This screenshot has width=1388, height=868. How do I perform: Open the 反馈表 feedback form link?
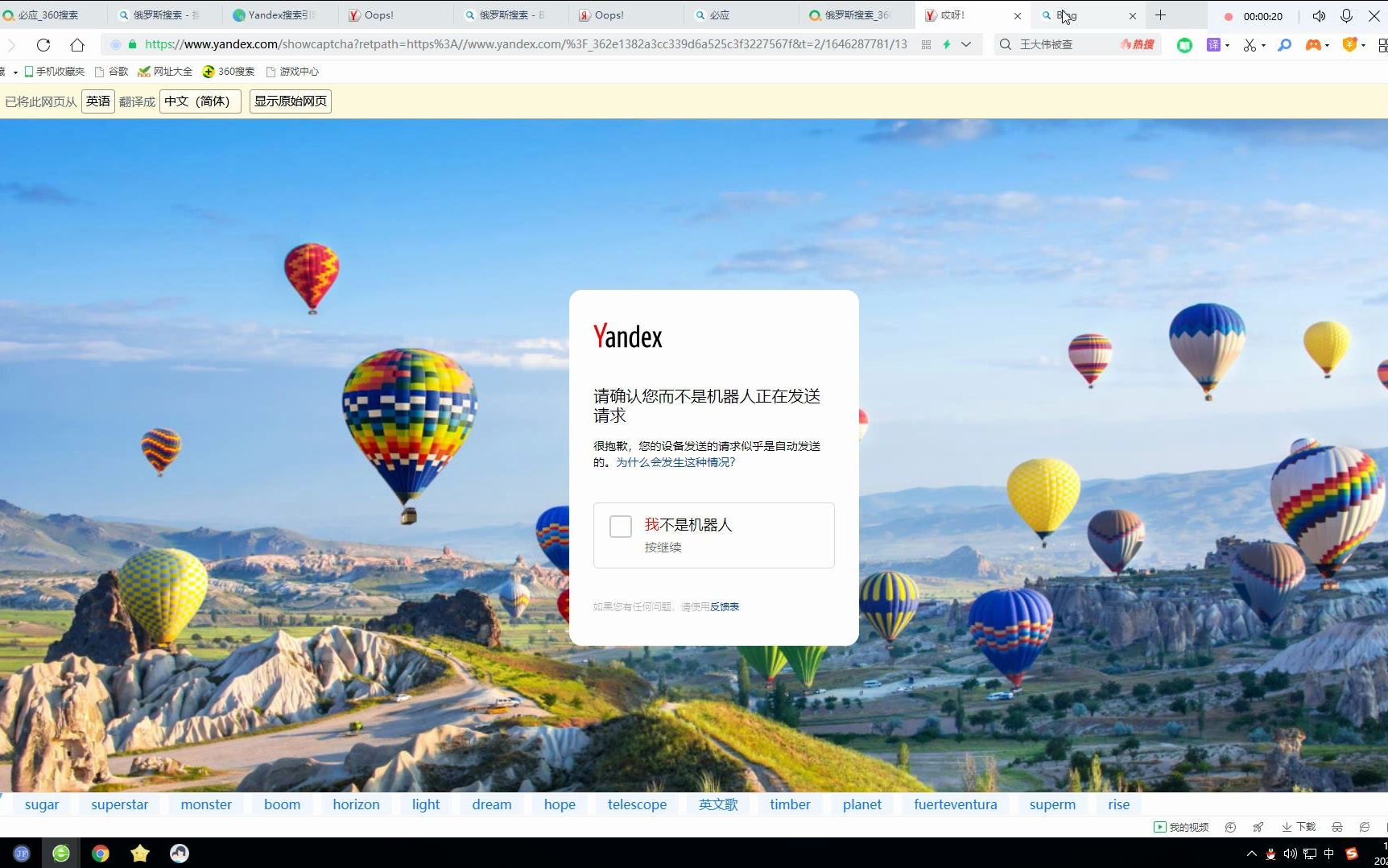725,607
